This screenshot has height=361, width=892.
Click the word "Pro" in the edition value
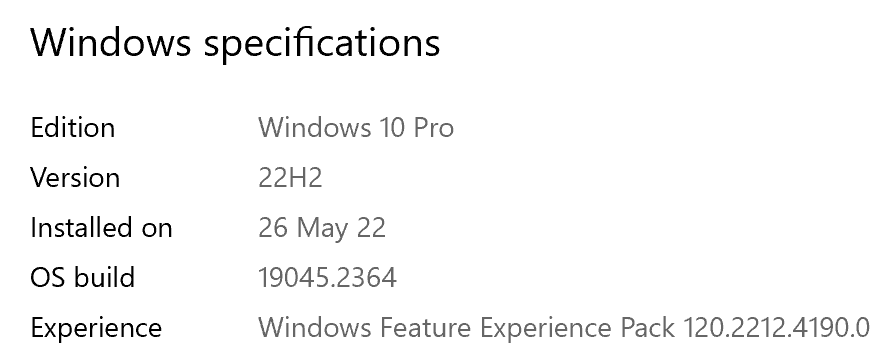pos(433,127)
